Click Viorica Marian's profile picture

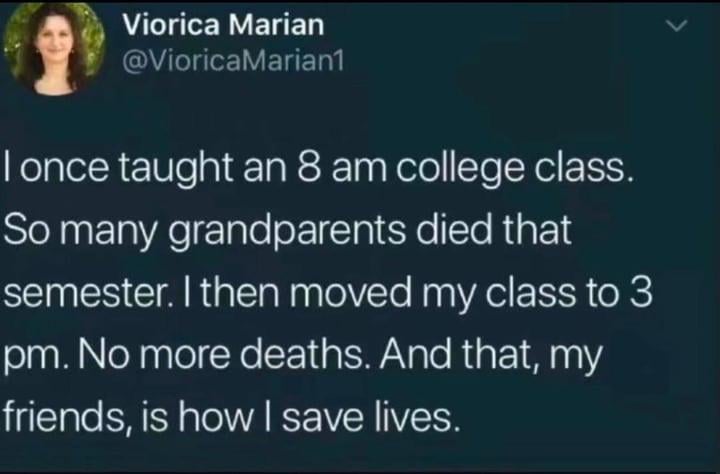coord(54,48)
